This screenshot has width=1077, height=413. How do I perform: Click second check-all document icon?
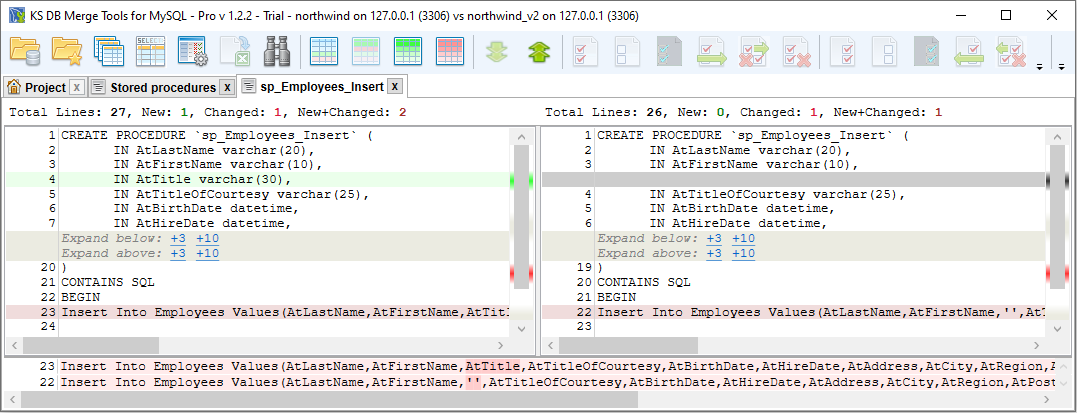[x=844, y=52]
